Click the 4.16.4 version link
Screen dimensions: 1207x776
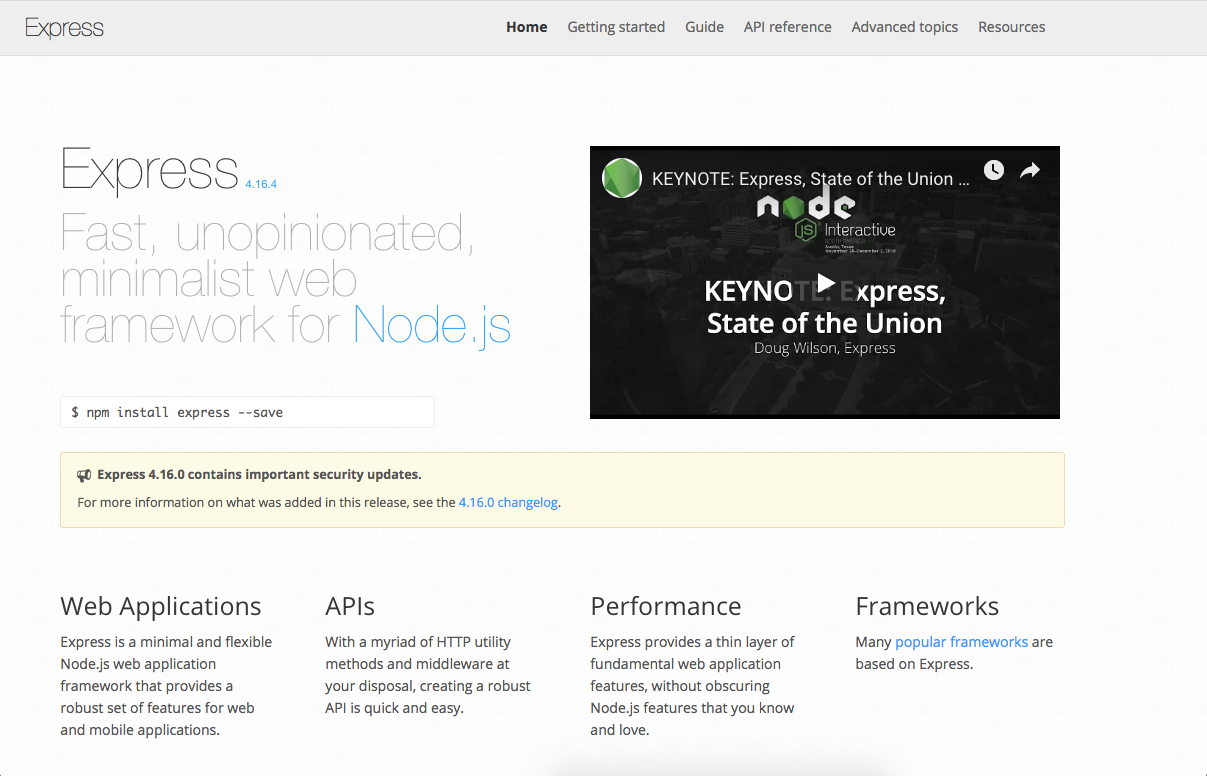[260, 184]
